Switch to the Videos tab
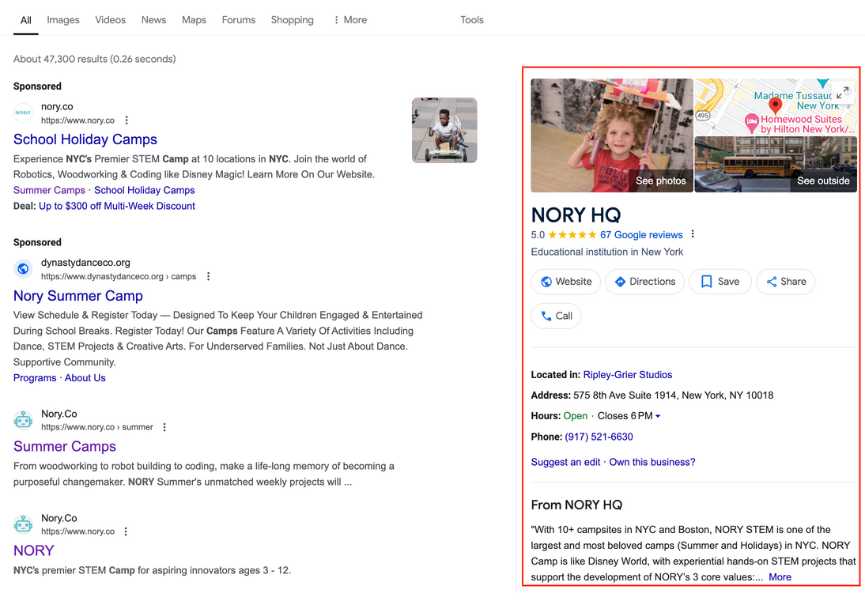Viewport: 865px width, 600px height. coord(110,20)
